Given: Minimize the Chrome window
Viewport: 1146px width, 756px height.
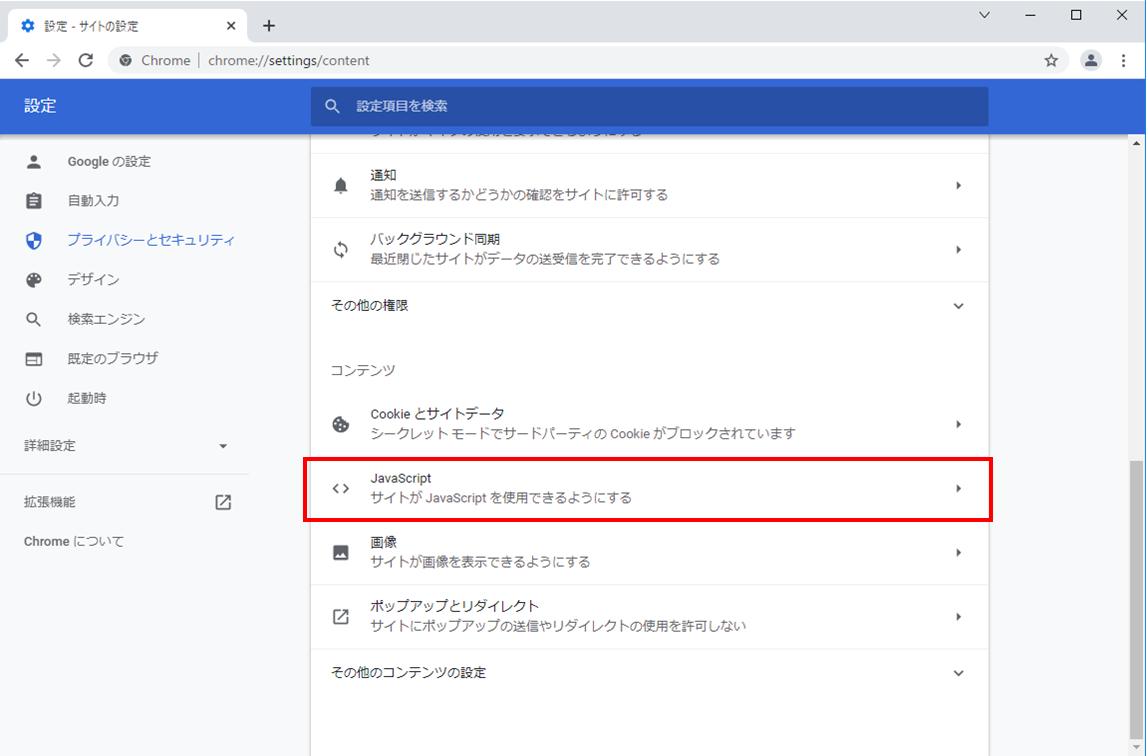Looking at the screenshot, I should click(1031, 15).
